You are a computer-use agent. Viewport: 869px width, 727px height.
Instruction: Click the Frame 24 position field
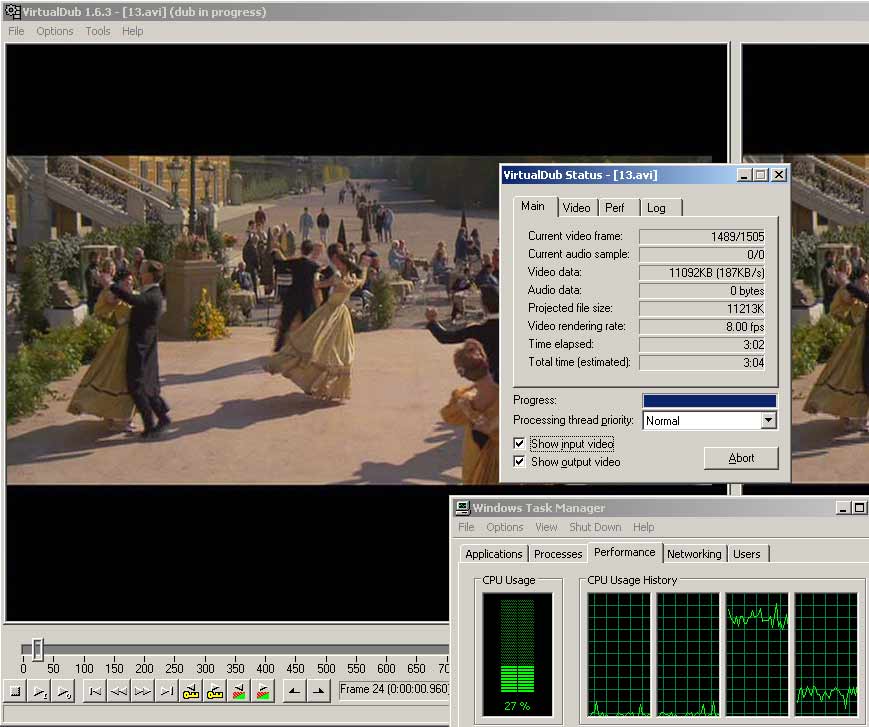click(394, 690)
